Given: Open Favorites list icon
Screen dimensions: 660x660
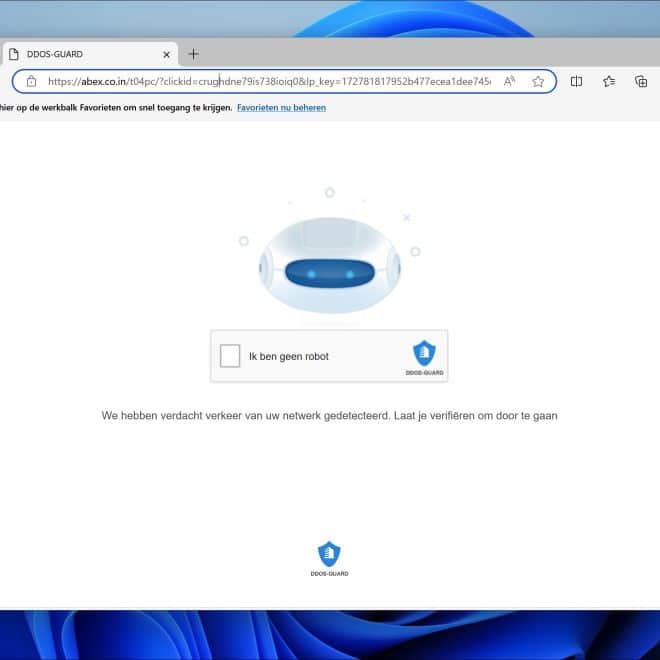Looking at the screenshot, I should click(x=609, y=81).
